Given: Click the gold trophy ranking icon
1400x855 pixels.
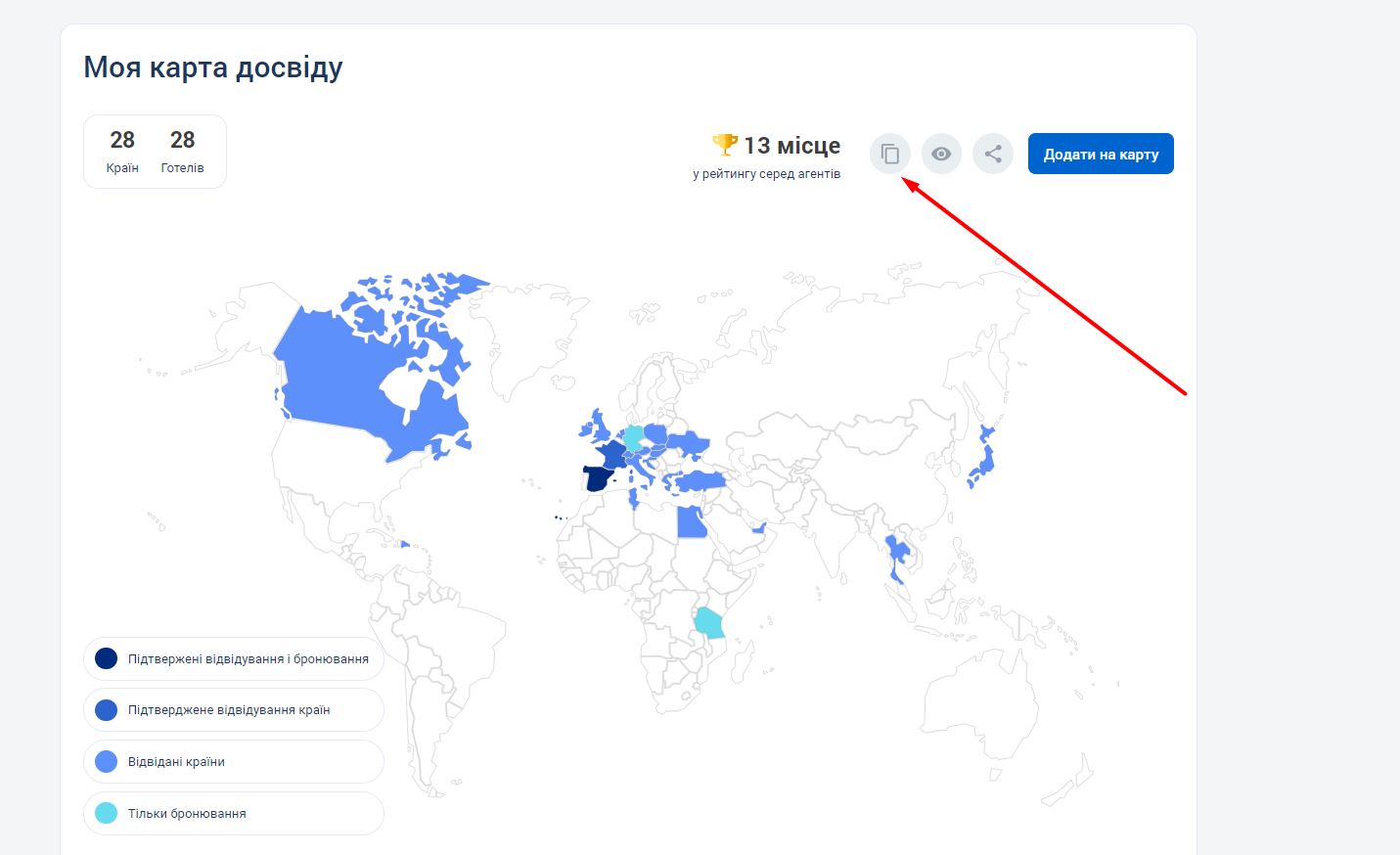Looking at the screenshot, I should (725, 145).
